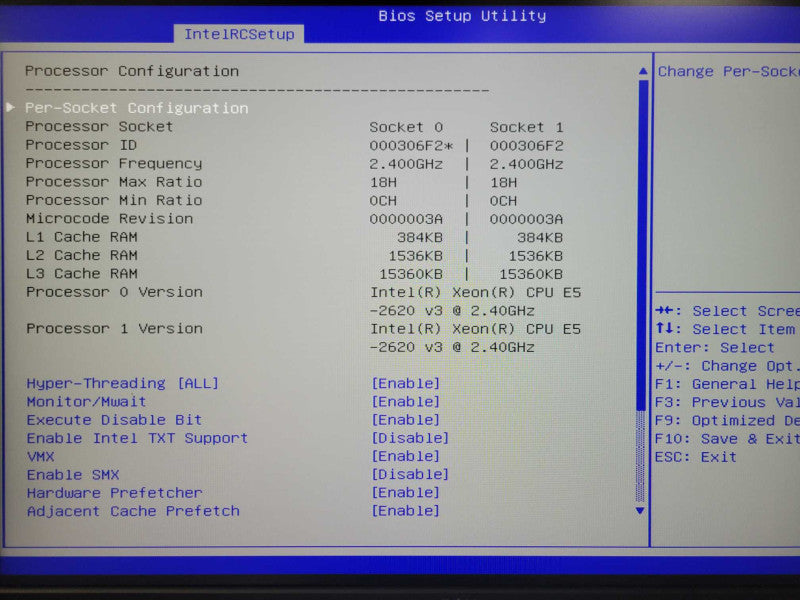Image resolution: width=800 pixels, height=600 pixels.
Task: Change Monitor/Mwait [Enable] value
Action: (406, 402)
